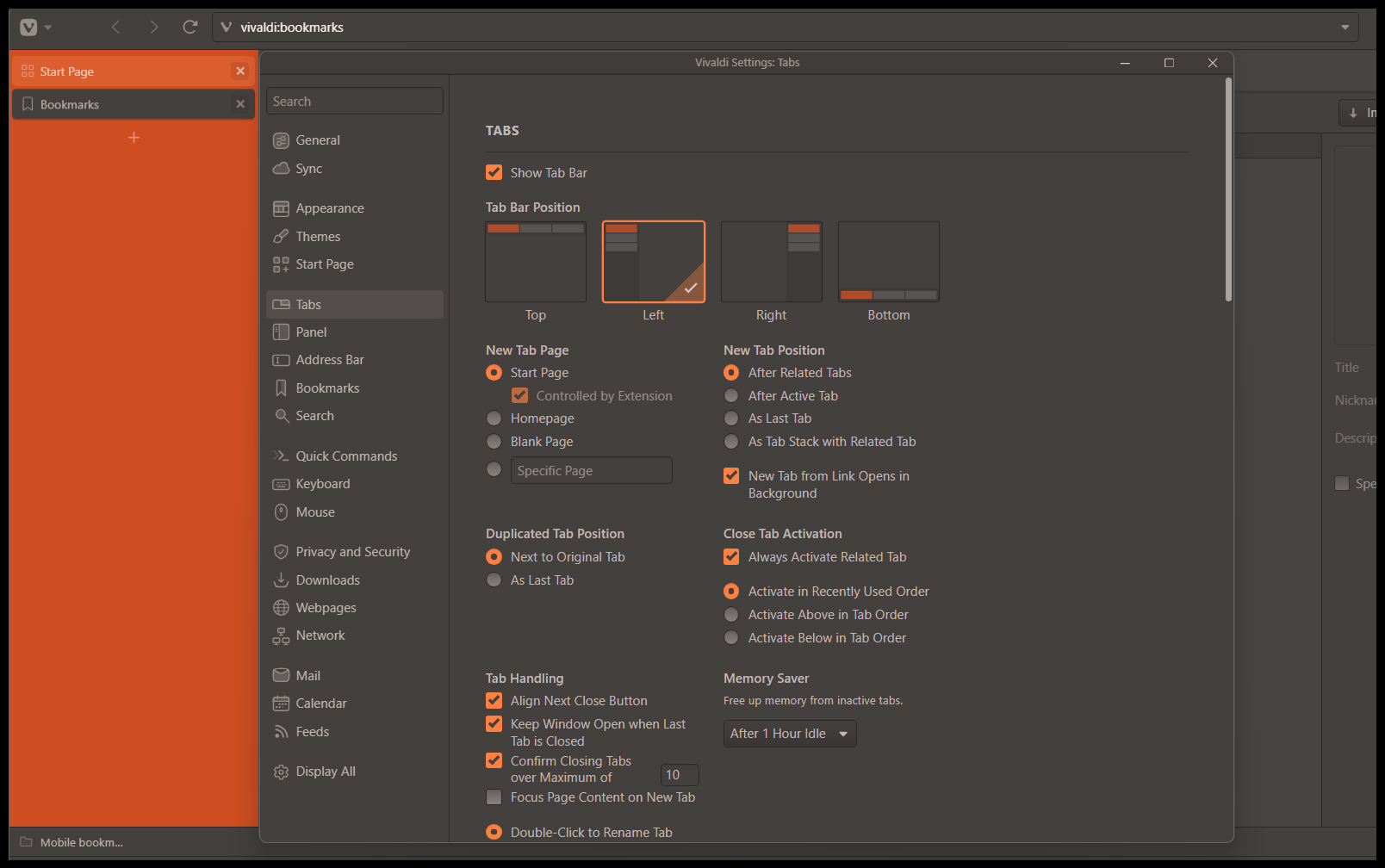
Task: Click the Specific Page URL field
Action: (591, 470)
